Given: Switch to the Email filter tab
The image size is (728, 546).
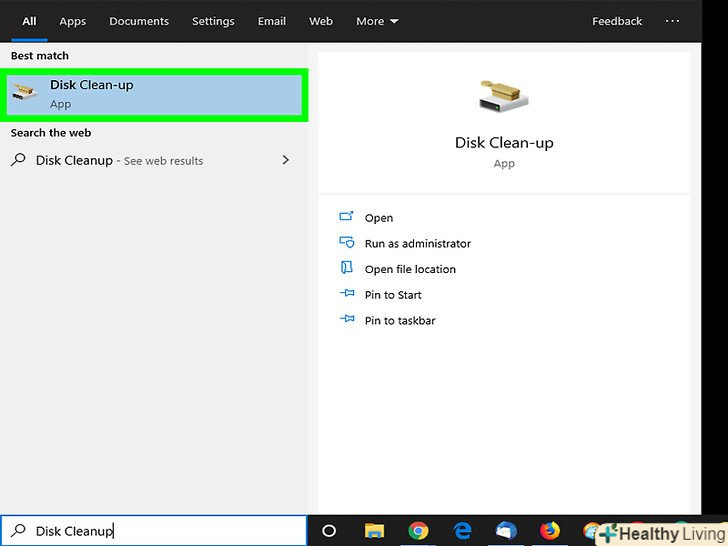Looking at the screenshot, I should pos(272,21).
